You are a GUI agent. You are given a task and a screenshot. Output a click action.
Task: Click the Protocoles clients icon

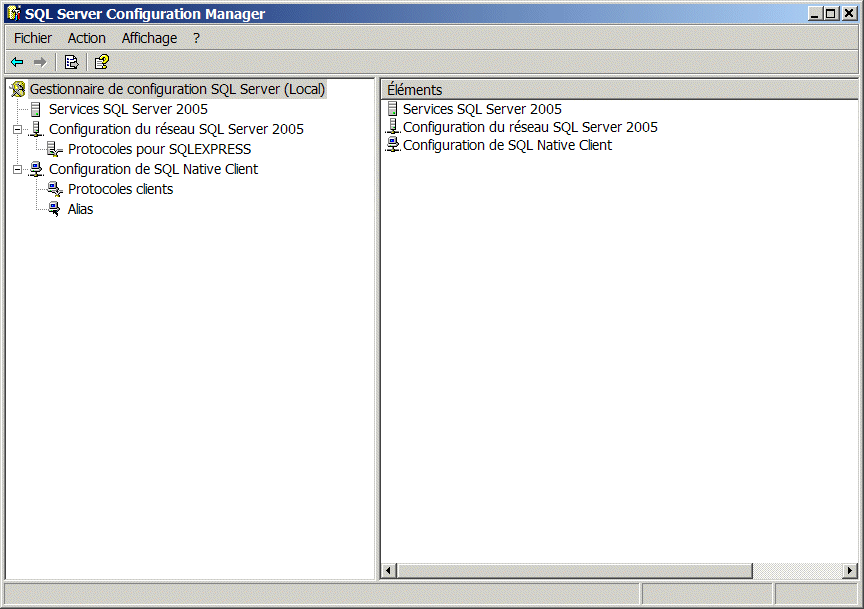pyautogui.click(x=55, y=189)
